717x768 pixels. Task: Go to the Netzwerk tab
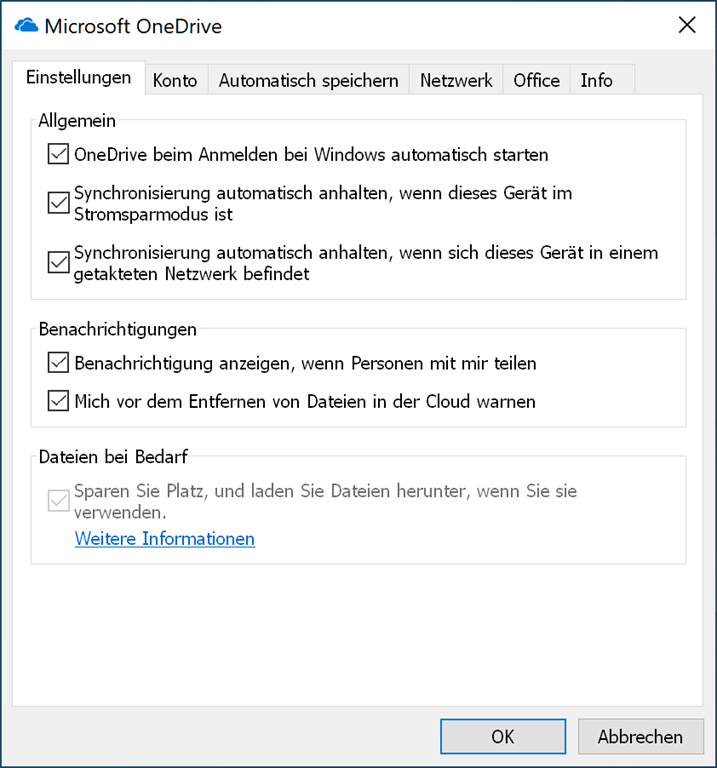point(456,81)
